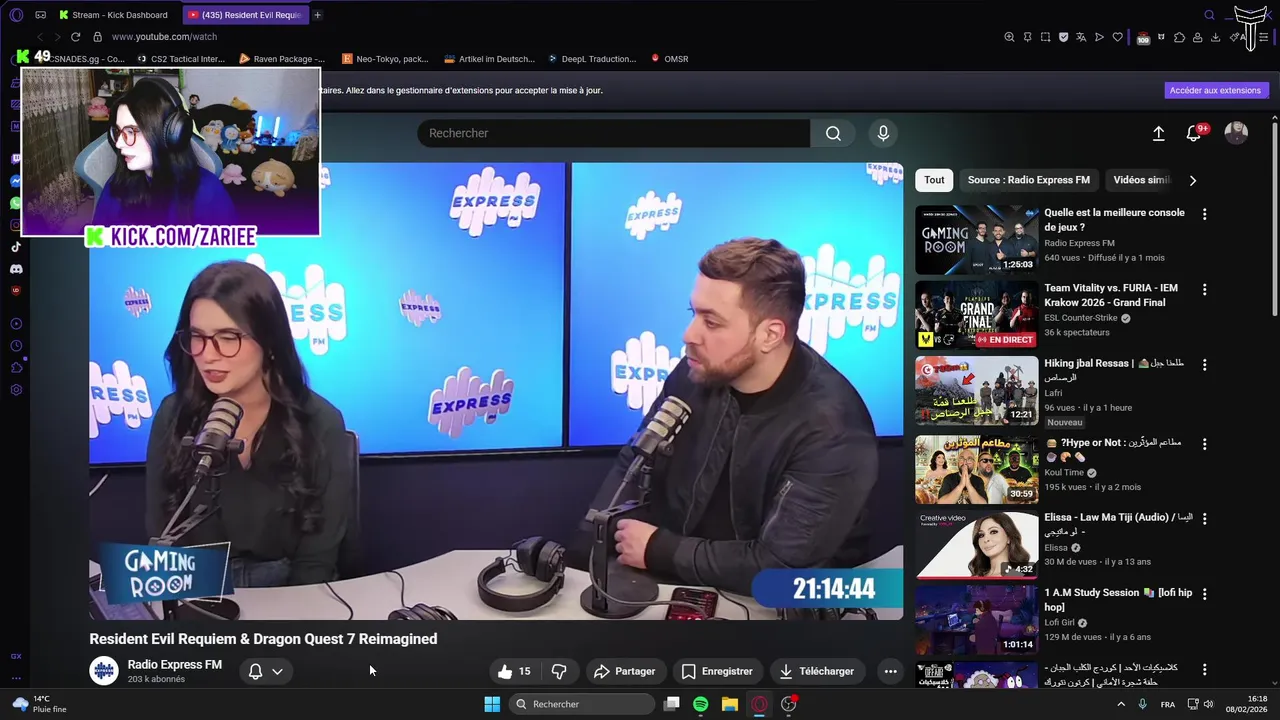Viewport: 1280px width, 720px height.
Task: Click the YouTube upload create icon
Action: tap(1158, 133)
